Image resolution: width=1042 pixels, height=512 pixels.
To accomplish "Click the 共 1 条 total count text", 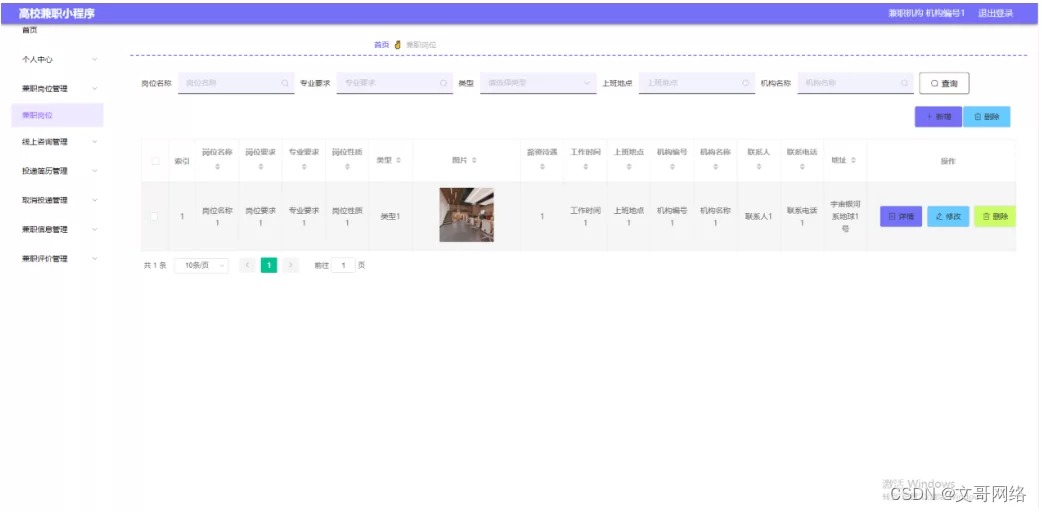I will 155,265.
